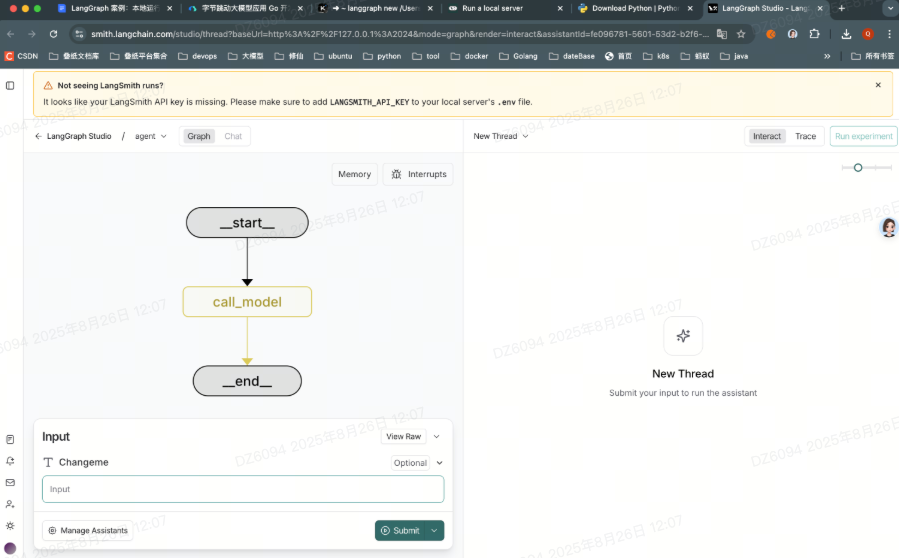The height and width of the screenshot is (558, 899).
Task: Click the floating avatar assistant icon
Action: (x=889, y=228)
